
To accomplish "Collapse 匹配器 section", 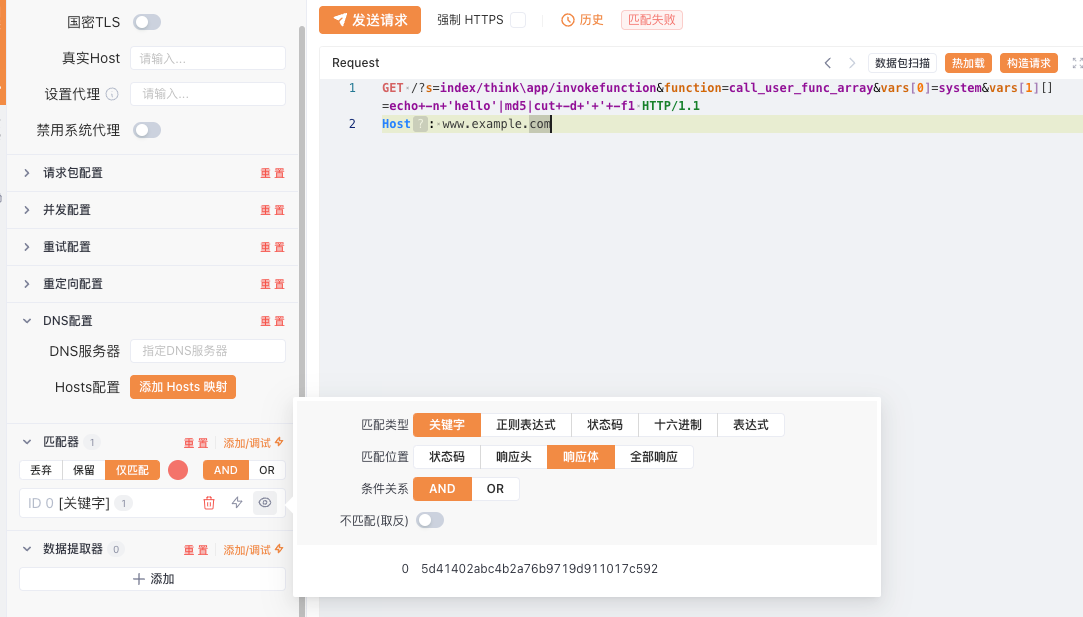I will [27, 442].
